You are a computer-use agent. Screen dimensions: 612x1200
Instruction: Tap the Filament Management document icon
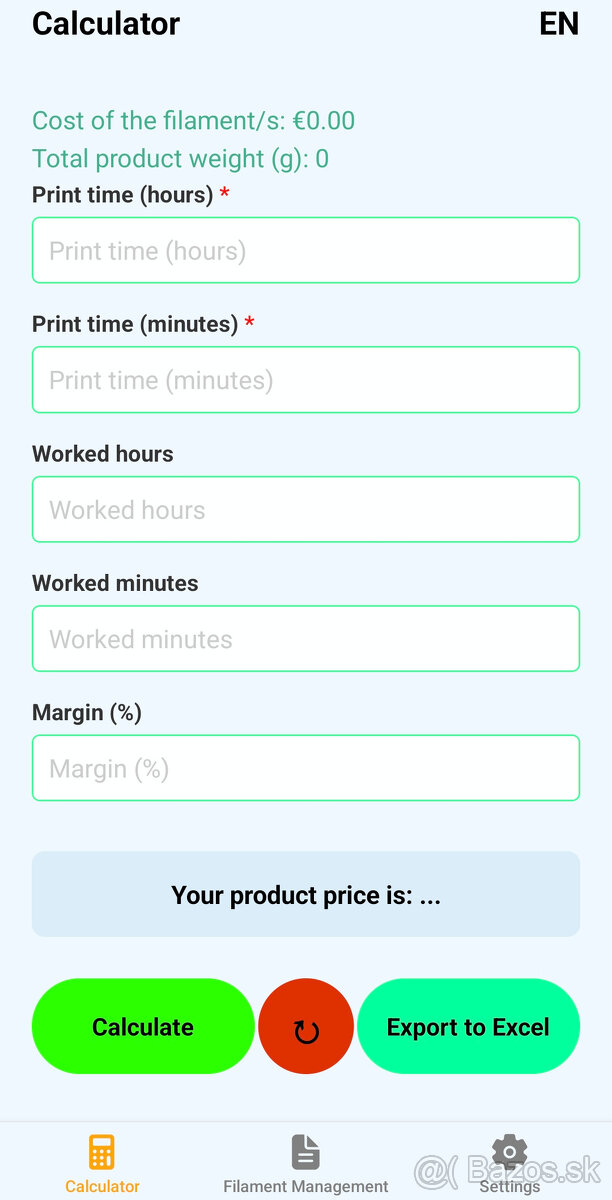[305, 1152]
